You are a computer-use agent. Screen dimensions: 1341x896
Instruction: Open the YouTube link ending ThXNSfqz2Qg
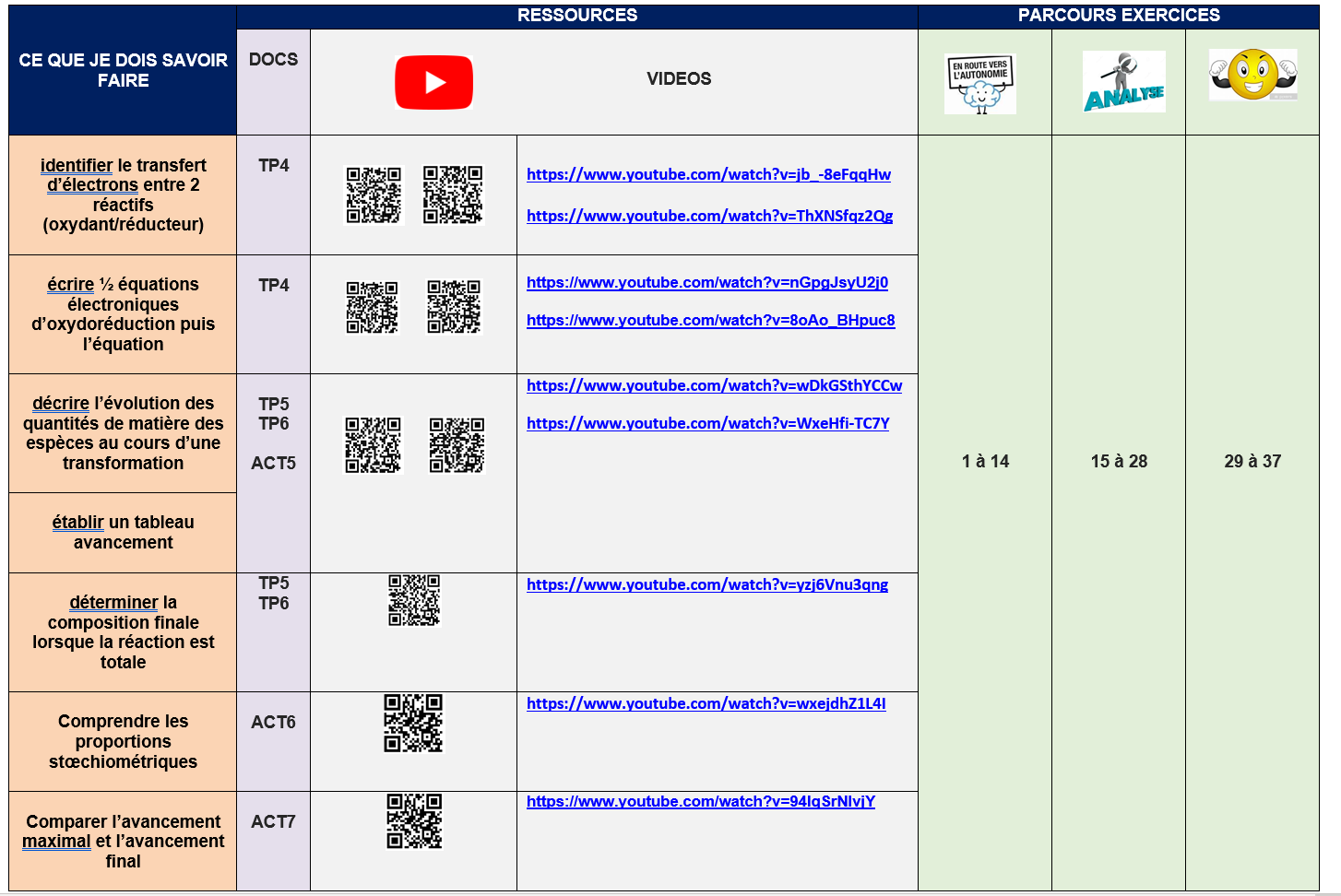coord(709,216)
